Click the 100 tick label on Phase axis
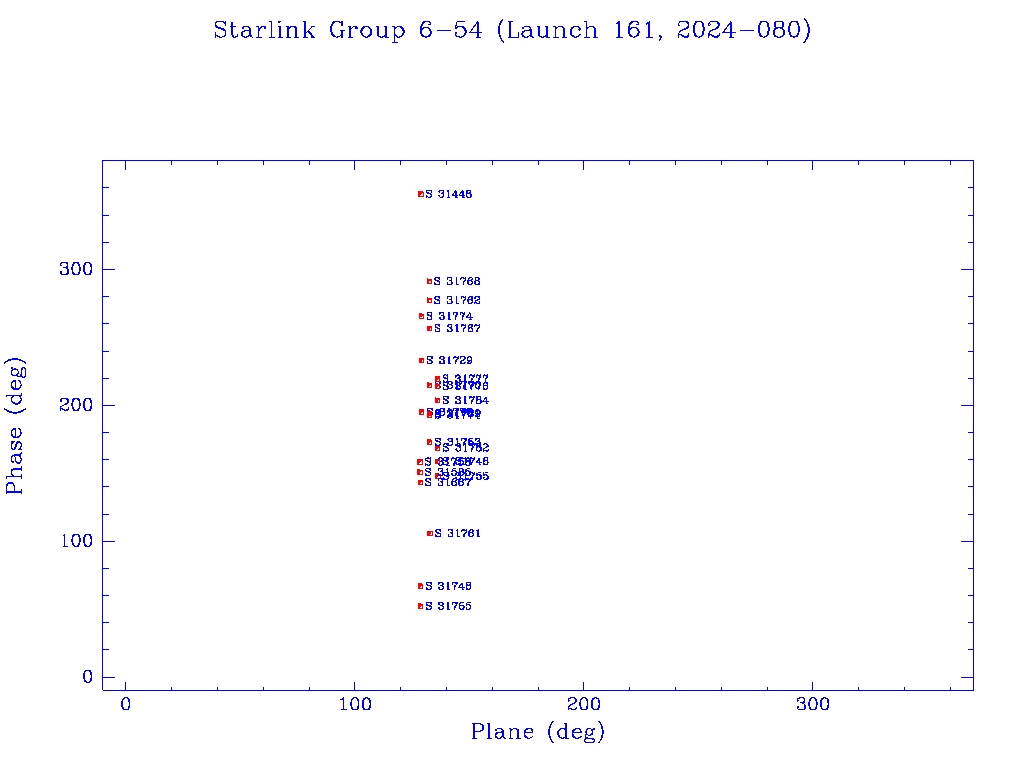Viewport: 1024px width, 768px height. coord(77,541)
